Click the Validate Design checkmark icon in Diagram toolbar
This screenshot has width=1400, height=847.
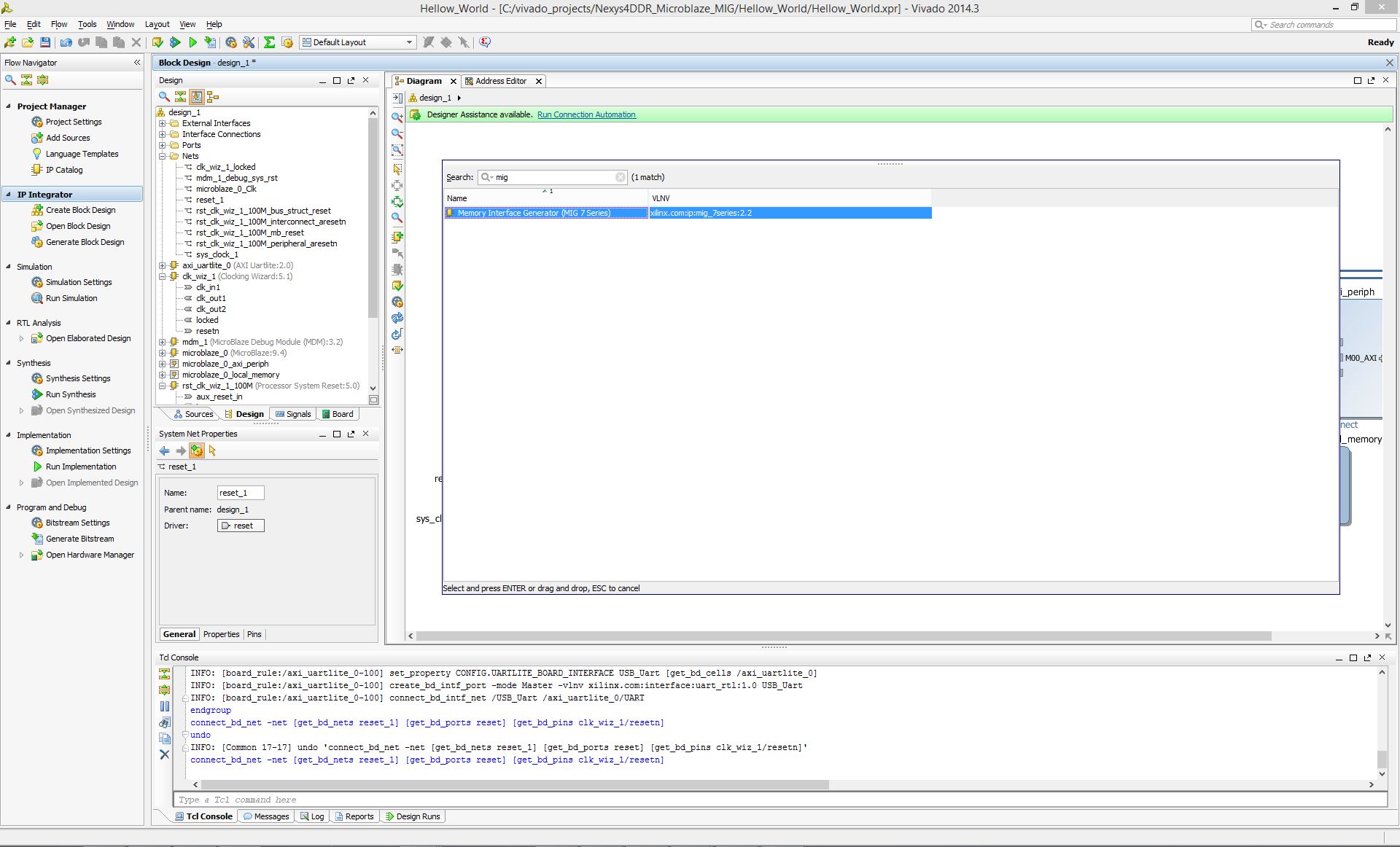point(397,286)
